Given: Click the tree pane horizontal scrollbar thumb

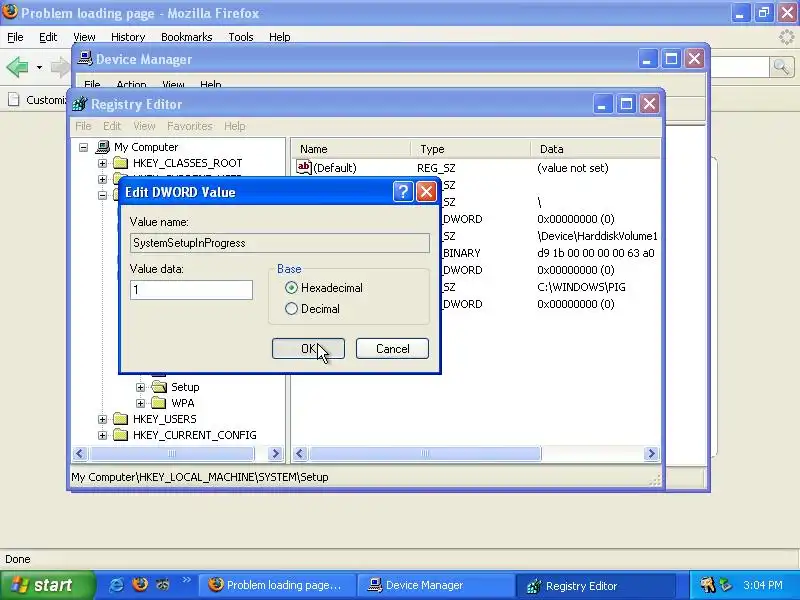Looking at the screenshot, I should pyautogui.click(x=171, y=454).
